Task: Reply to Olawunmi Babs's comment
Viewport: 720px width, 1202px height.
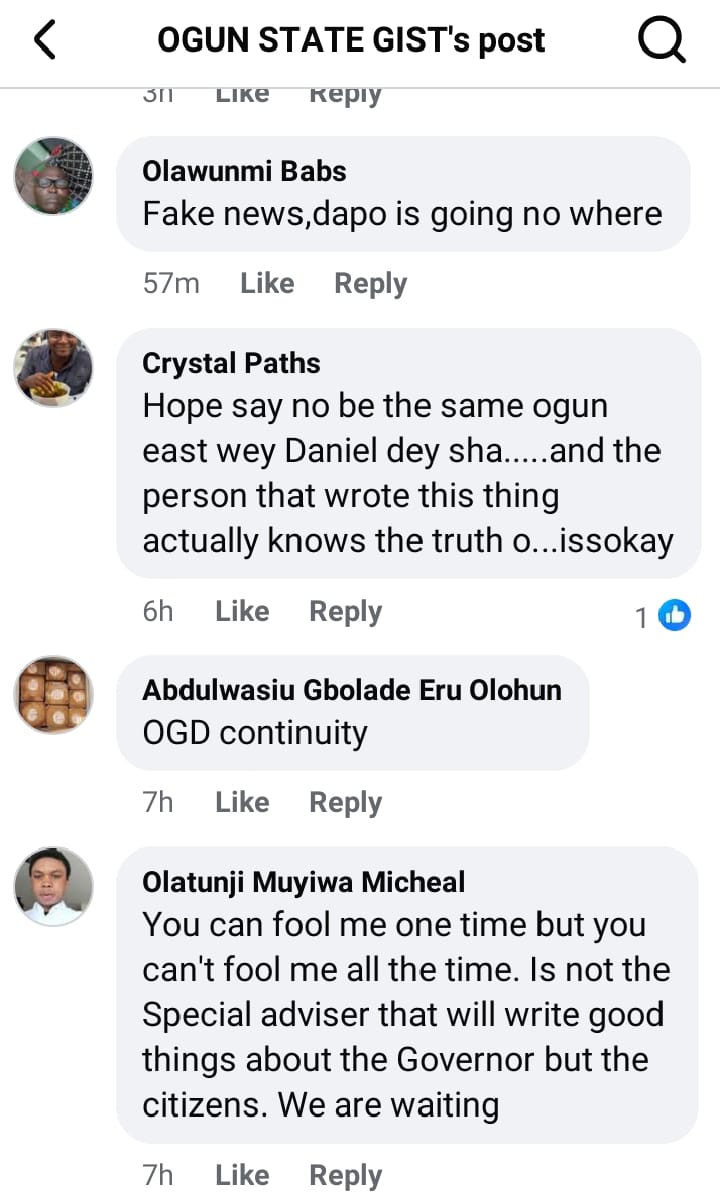Action: [370, 284]
